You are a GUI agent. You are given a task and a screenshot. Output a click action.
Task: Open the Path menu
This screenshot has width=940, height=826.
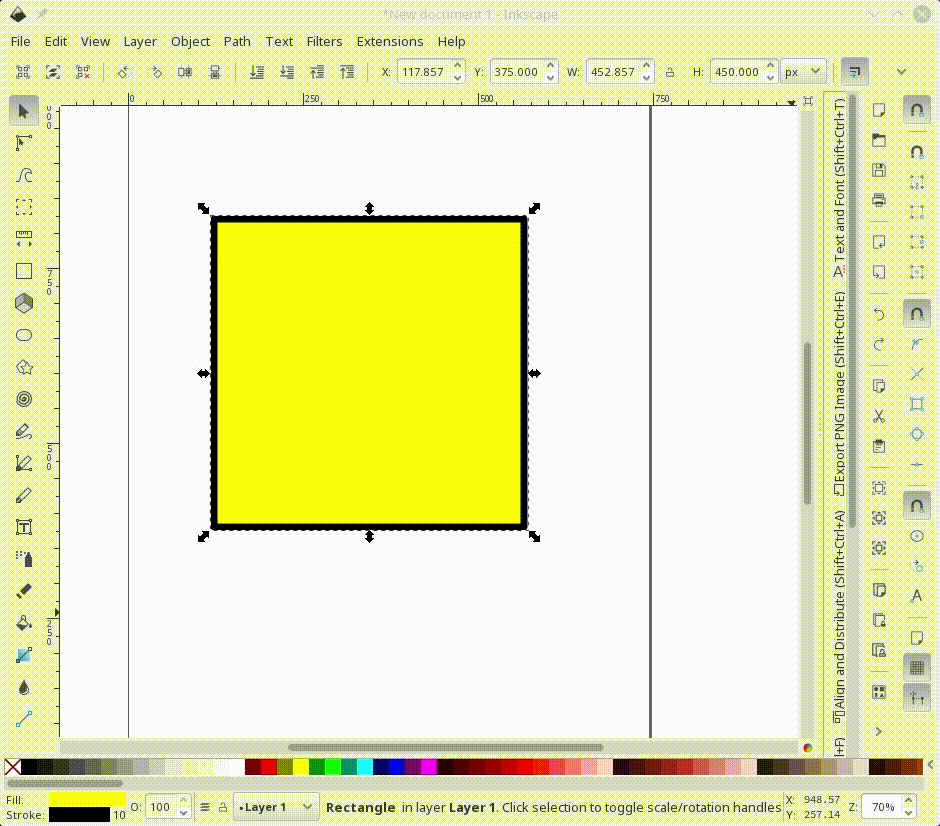(x=237, y=41)
